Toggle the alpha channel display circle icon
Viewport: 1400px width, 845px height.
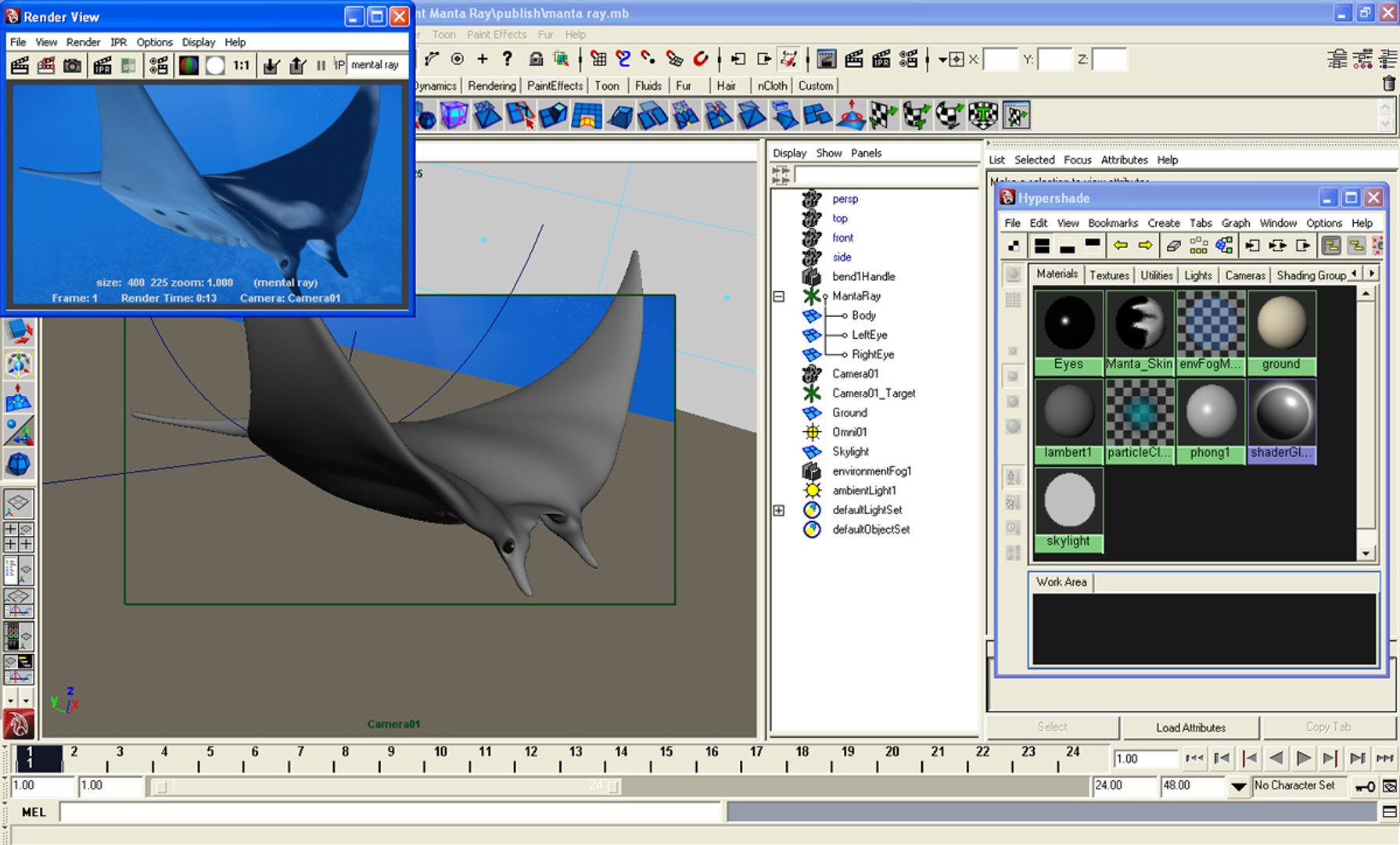pyautogui.click(x=215, y=66)
